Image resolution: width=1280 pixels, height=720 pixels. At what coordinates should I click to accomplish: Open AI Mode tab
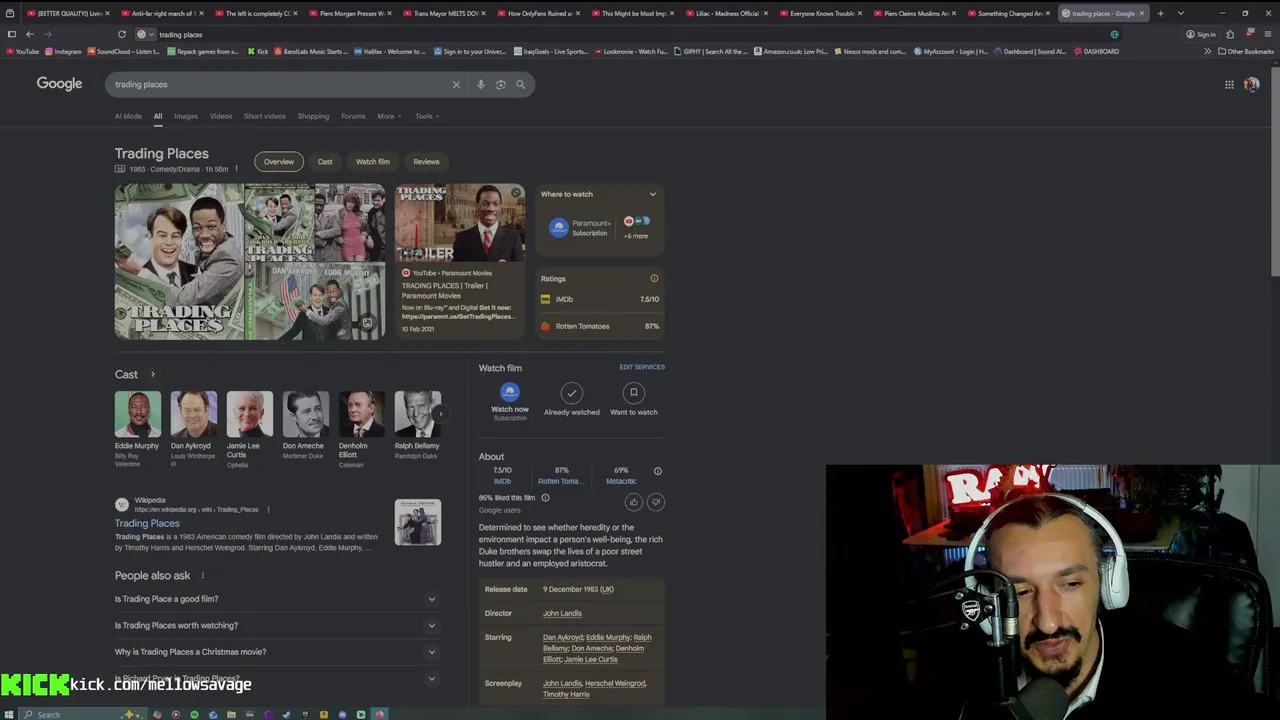coord(128,116)
